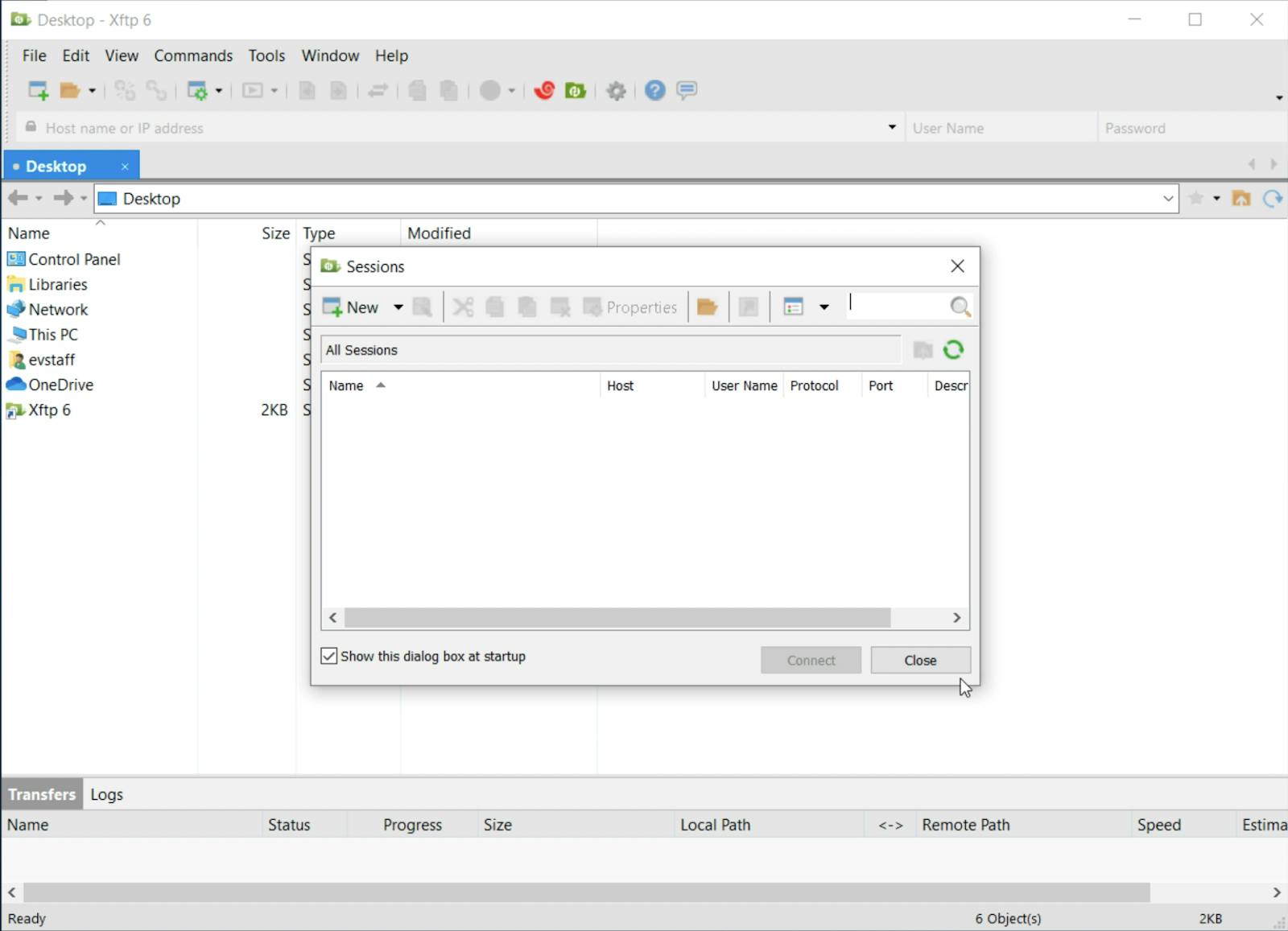Click the transfers pane horizontal scrollbar thumb
The width and height of the screenshot is (1288, 931).
pyautogui.click(x=587, y=892)
